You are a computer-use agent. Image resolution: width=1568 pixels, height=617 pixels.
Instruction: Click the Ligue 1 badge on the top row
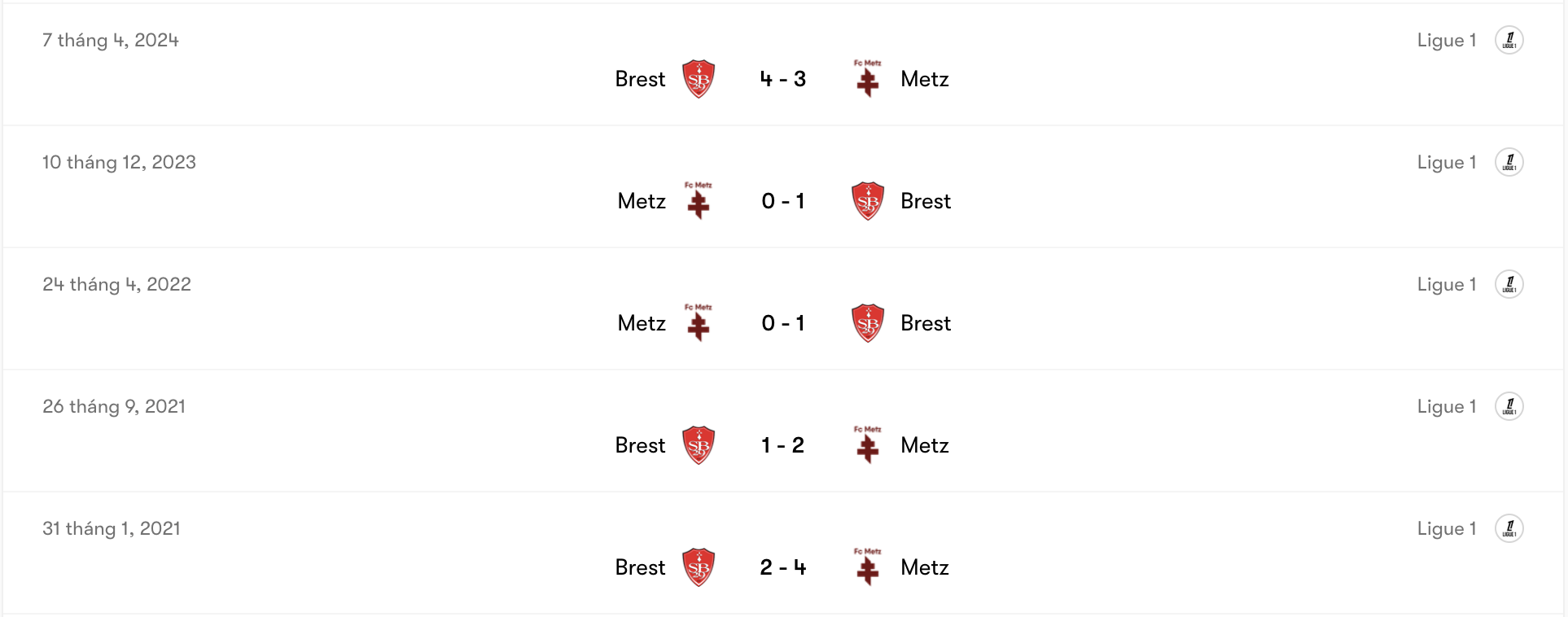[1511, 39]
